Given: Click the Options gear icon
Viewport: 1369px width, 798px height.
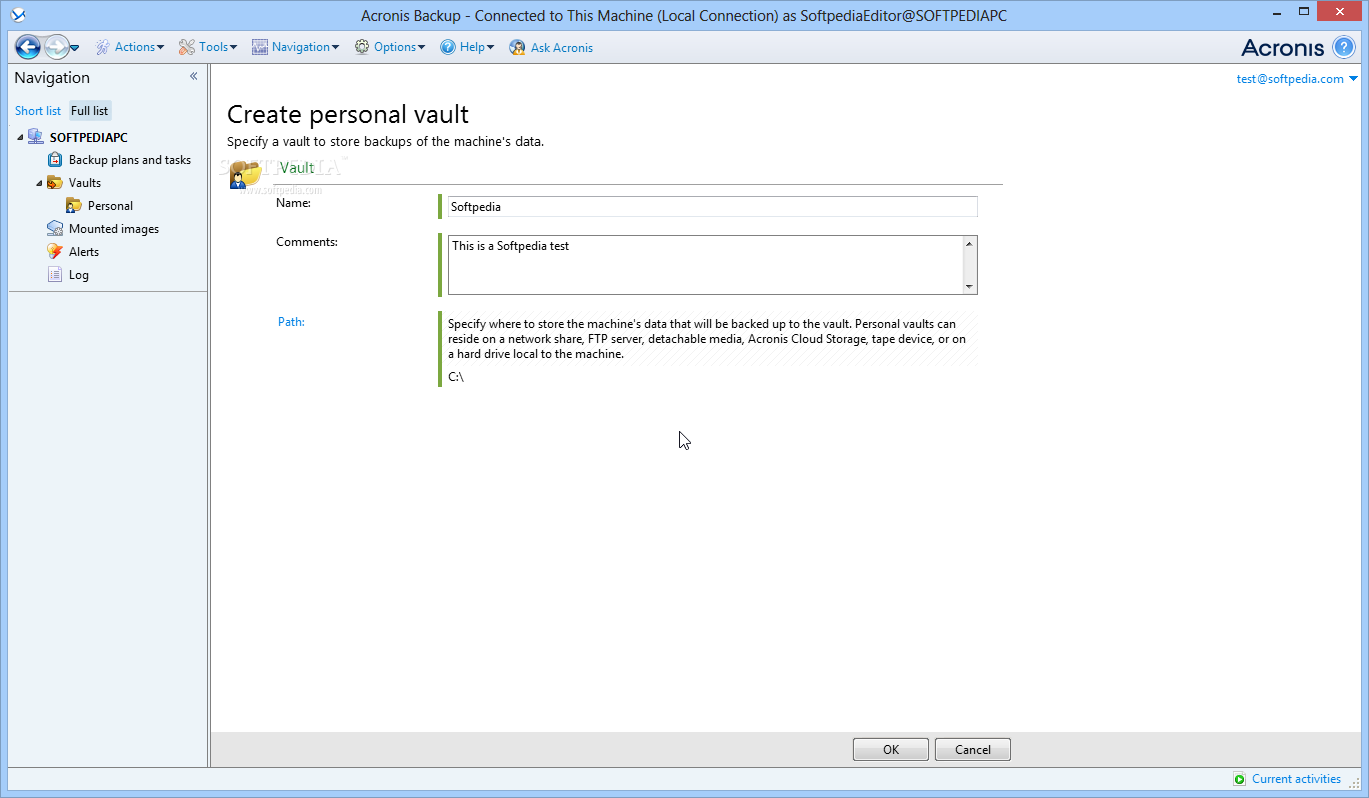Looking at the screenshot, I should pos(362,47).
